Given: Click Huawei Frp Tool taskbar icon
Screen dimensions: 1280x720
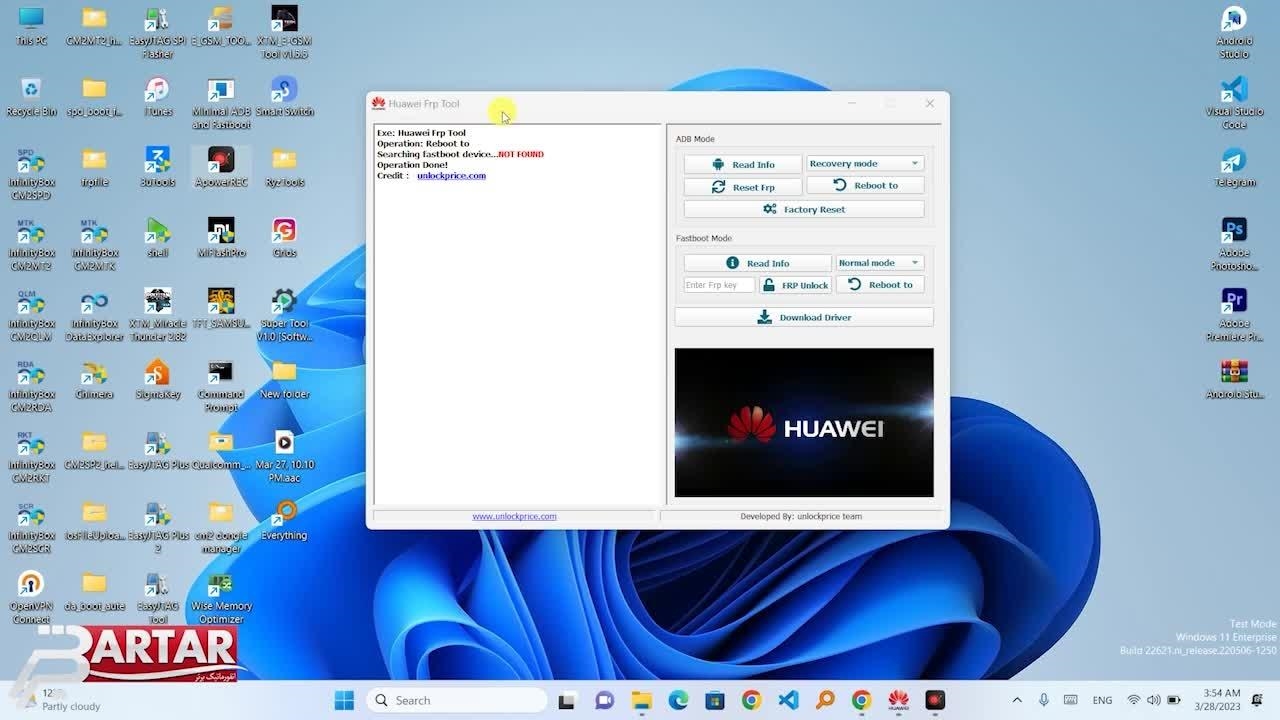Looking at the screenshot, I should pos(898,700).
